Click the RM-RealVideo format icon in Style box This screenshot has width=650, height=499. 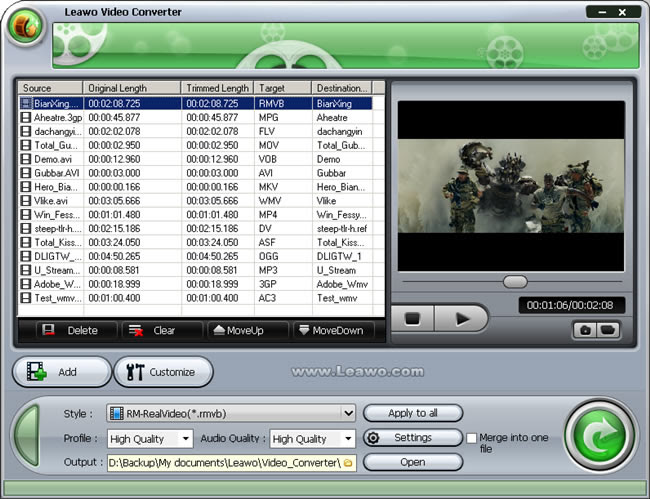point(116,413)
